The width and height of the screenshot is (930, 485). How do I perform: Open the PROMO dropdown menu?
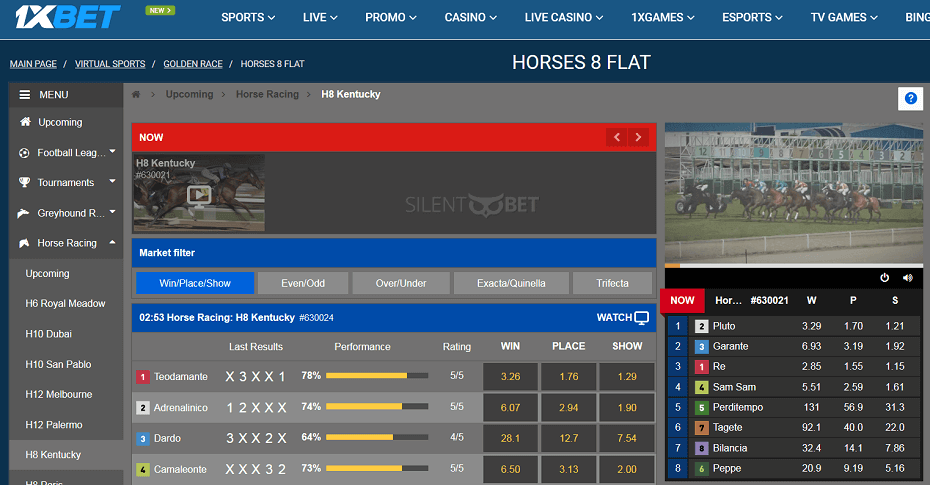tap(391, 18)
